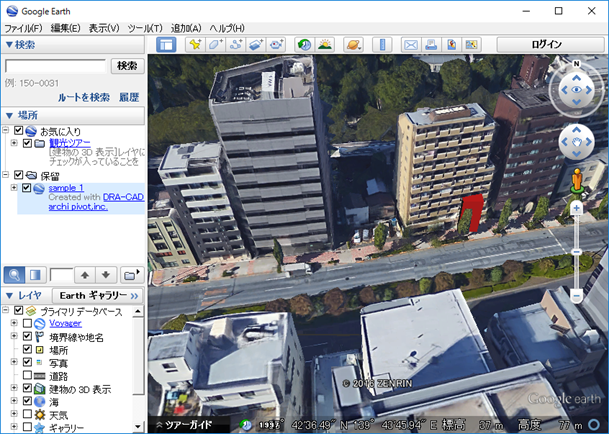Zoom out with the minus button
Viewport: 609px width, 434px height.
click(577, 296)
